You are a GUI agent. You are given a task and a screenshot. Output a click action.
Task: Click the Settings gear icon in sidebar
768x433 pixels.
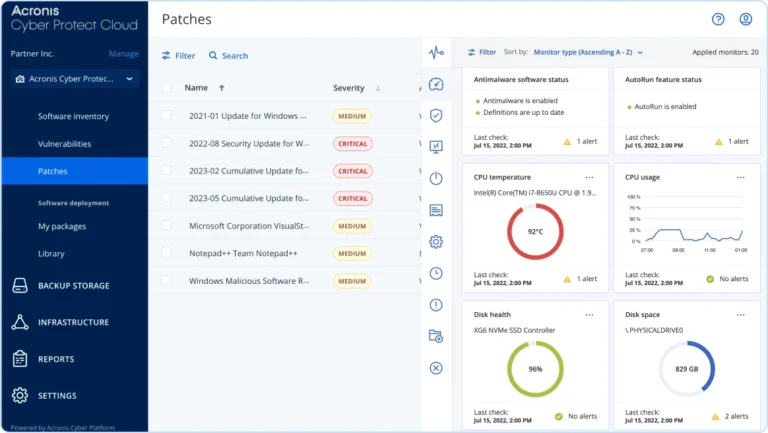tap(20, 395)
